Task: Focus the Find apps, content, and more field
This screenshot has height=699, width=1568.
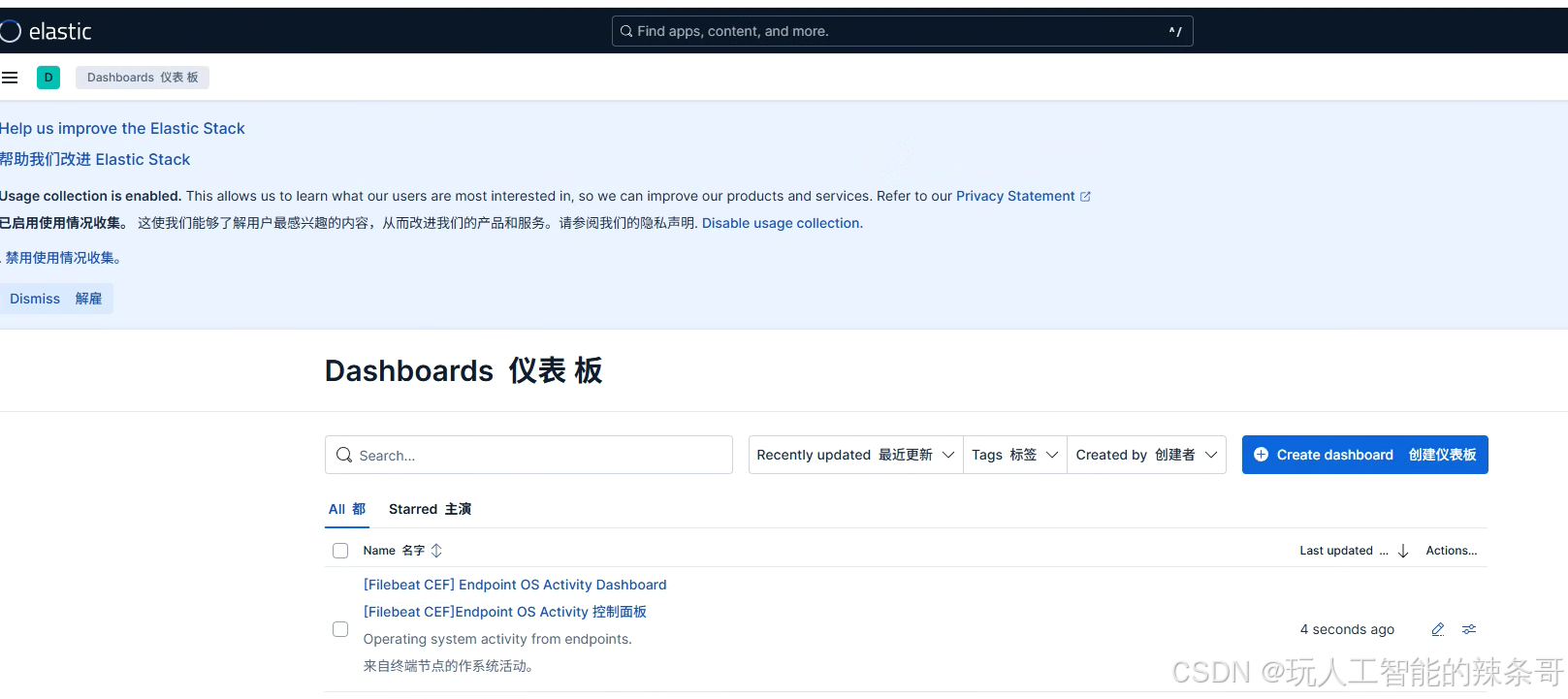Action: point(903,31)
